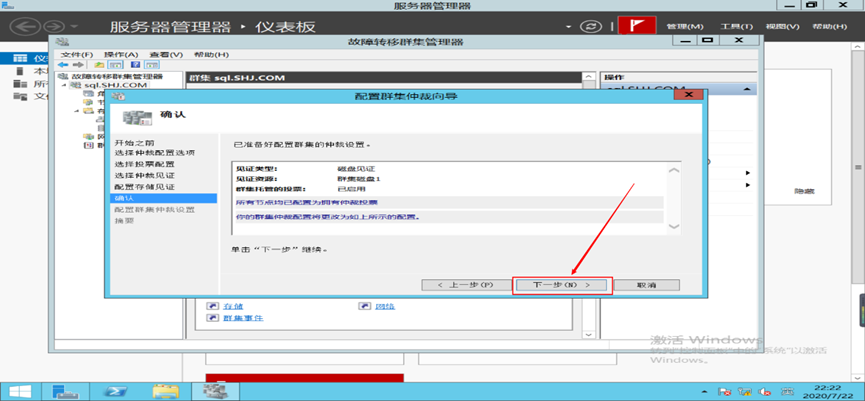Select sql.SHJ.COM cluster tree node
This screenshot has height=401, width=865.
(x=115, y=85)
